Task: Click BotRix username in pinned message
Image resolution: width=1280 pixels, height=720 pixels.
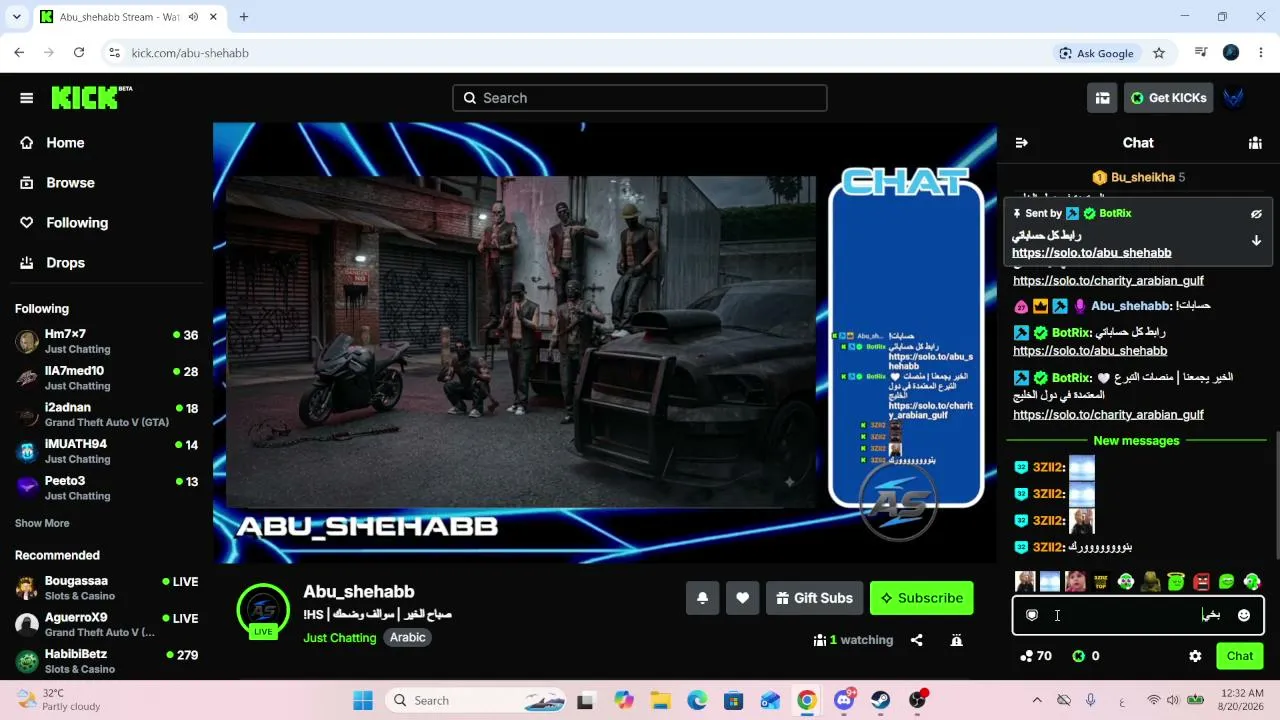Action: pyautogui.click(x=1115, y=214)
